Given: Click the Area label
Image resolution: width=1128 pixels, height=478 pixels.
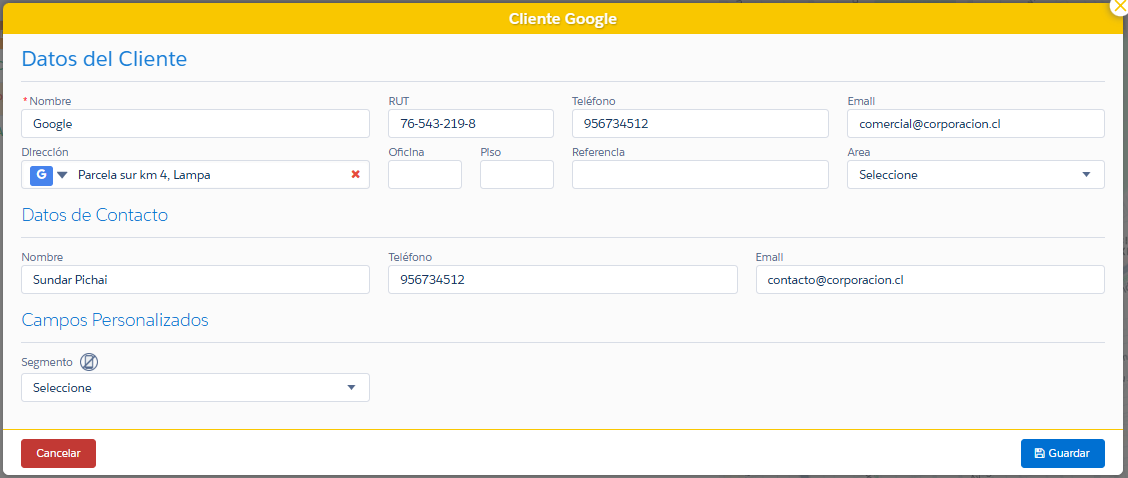Looking at the screenshot, I should [859, 152].
